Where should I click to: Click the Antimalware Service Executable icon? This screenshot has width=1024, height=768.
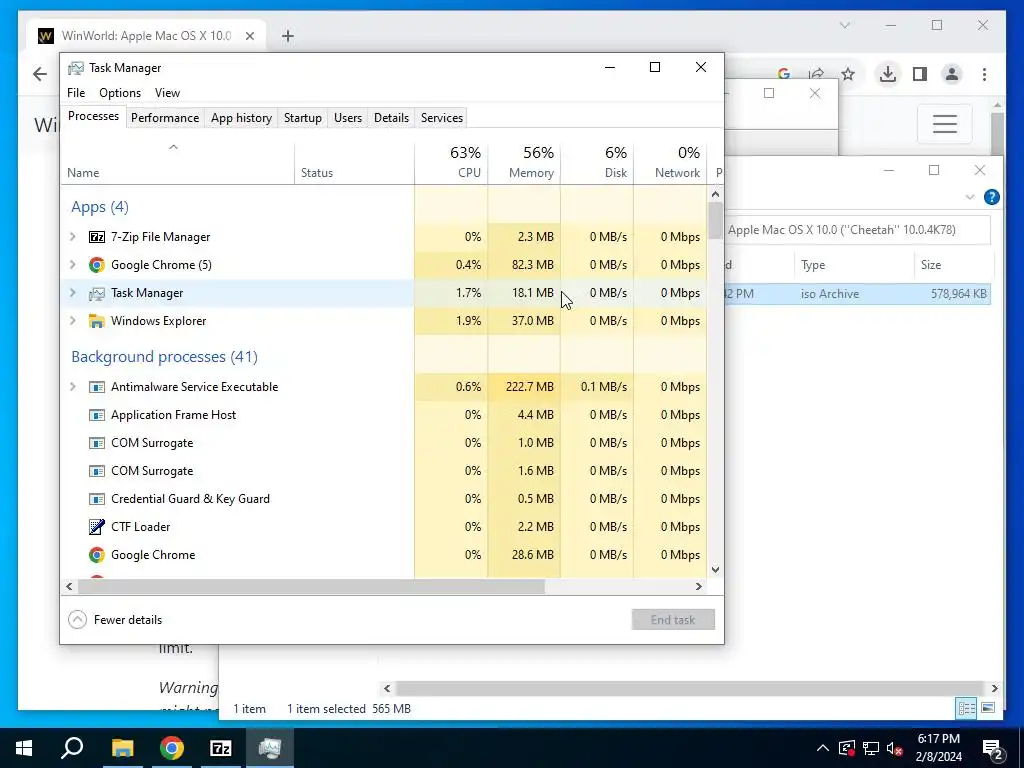point(97,387)
